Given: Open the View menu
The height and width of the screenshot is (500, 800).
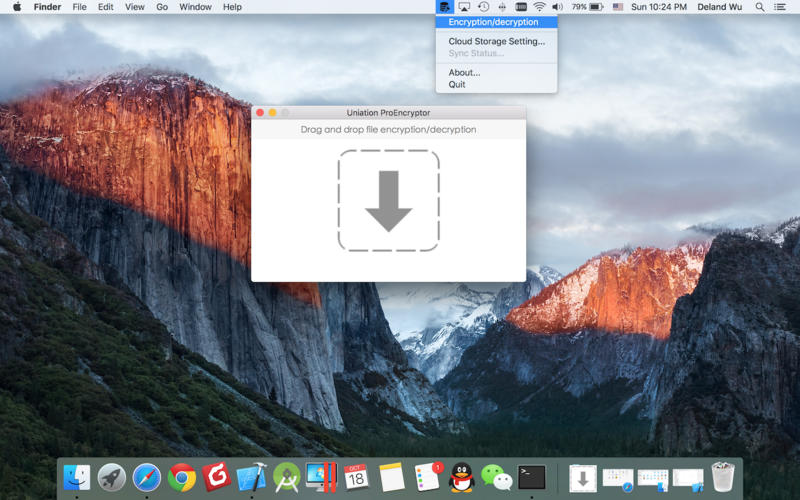Looking at the screenshot, I should point(135,7).
